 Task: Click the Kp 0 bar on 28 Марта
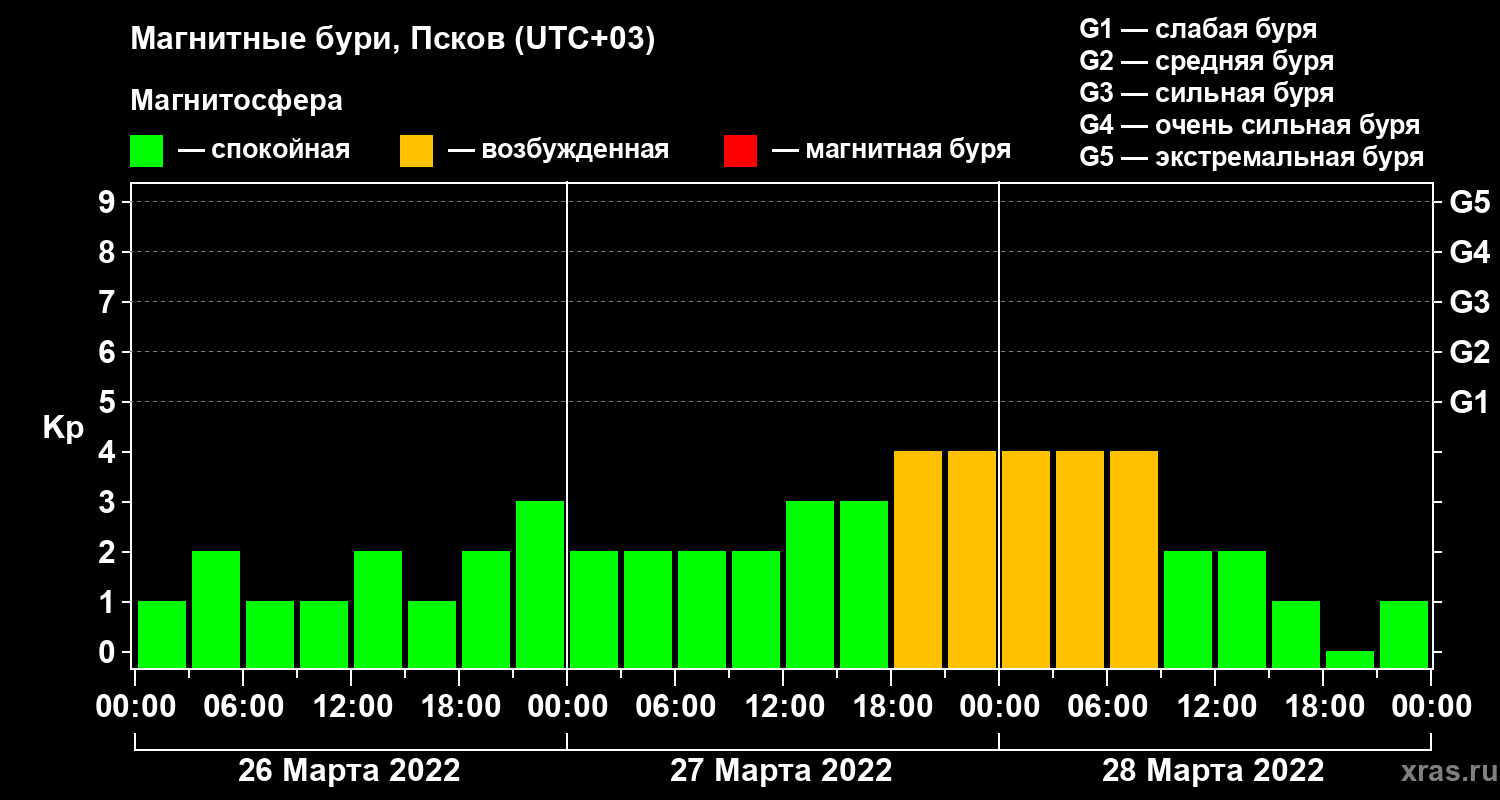pyautogui.click(x=1350, y=659)
